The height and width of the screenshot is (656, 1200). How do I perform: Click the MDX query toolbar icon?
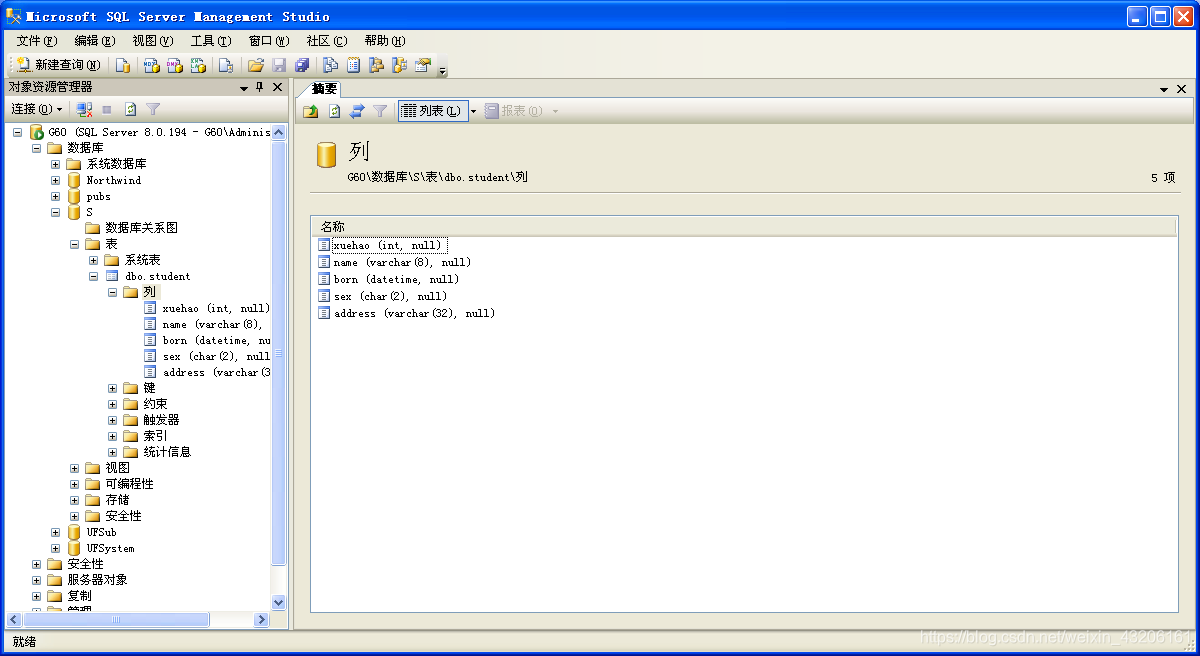click(x=151, y=65)
